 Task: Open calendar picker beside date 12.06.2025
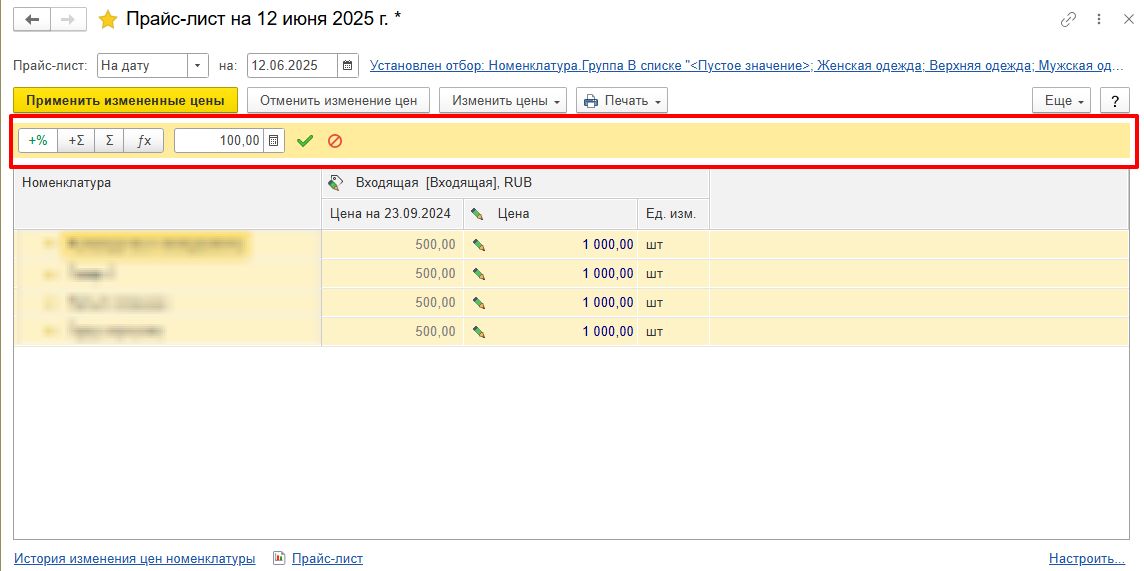(348, 66)
